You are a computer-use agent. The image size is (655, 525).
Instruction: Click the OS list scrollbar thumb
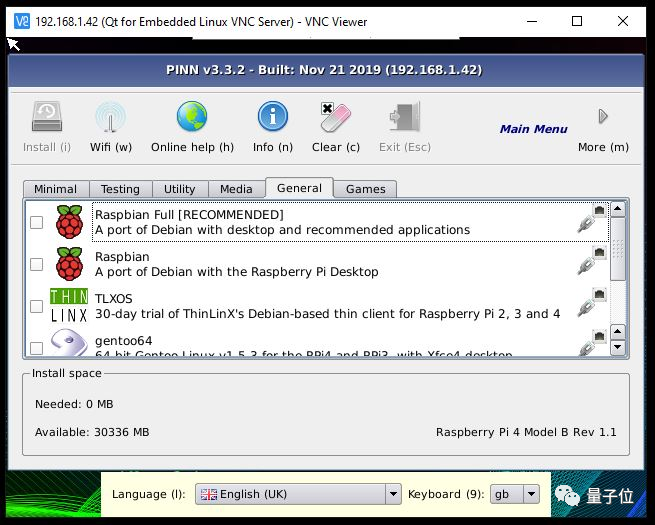click(618, 249)
